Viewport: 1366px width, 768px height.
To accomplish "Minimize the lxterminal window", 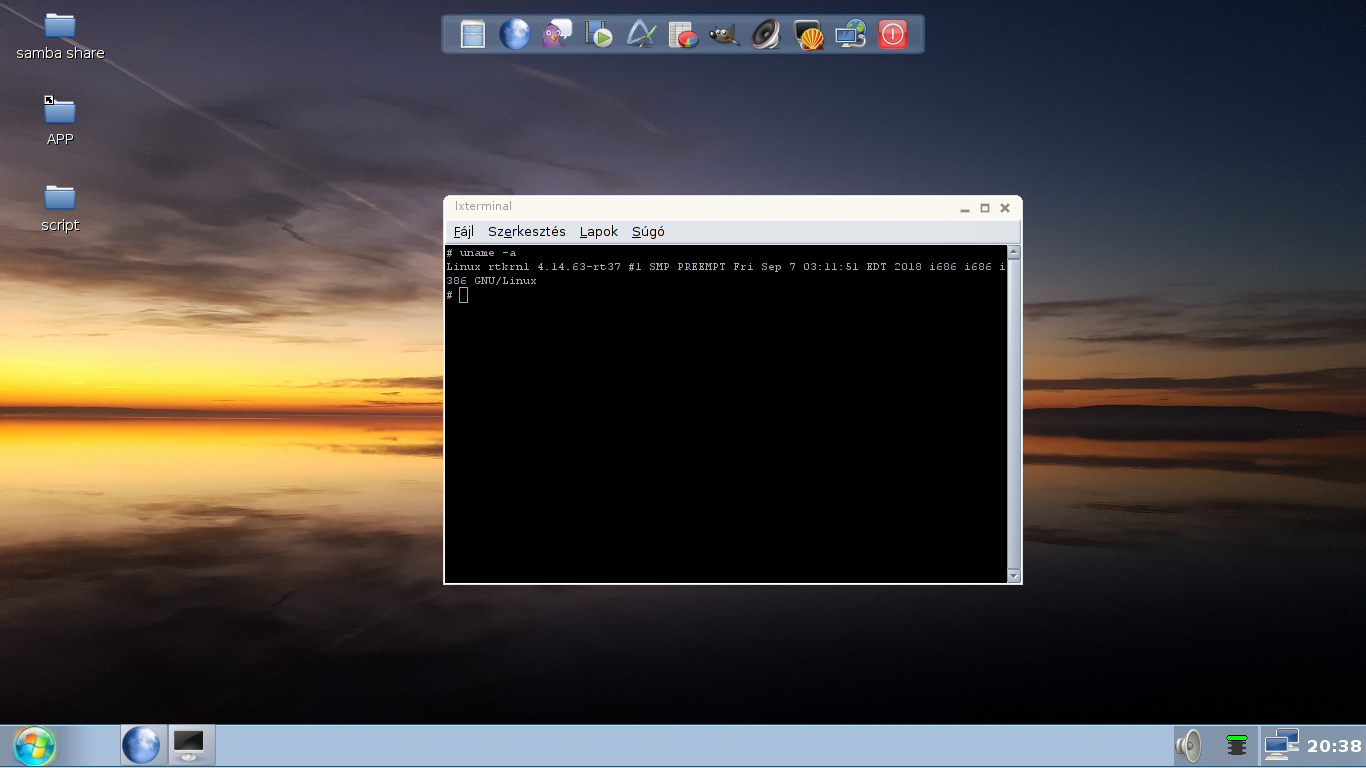I will click(965, 208).
